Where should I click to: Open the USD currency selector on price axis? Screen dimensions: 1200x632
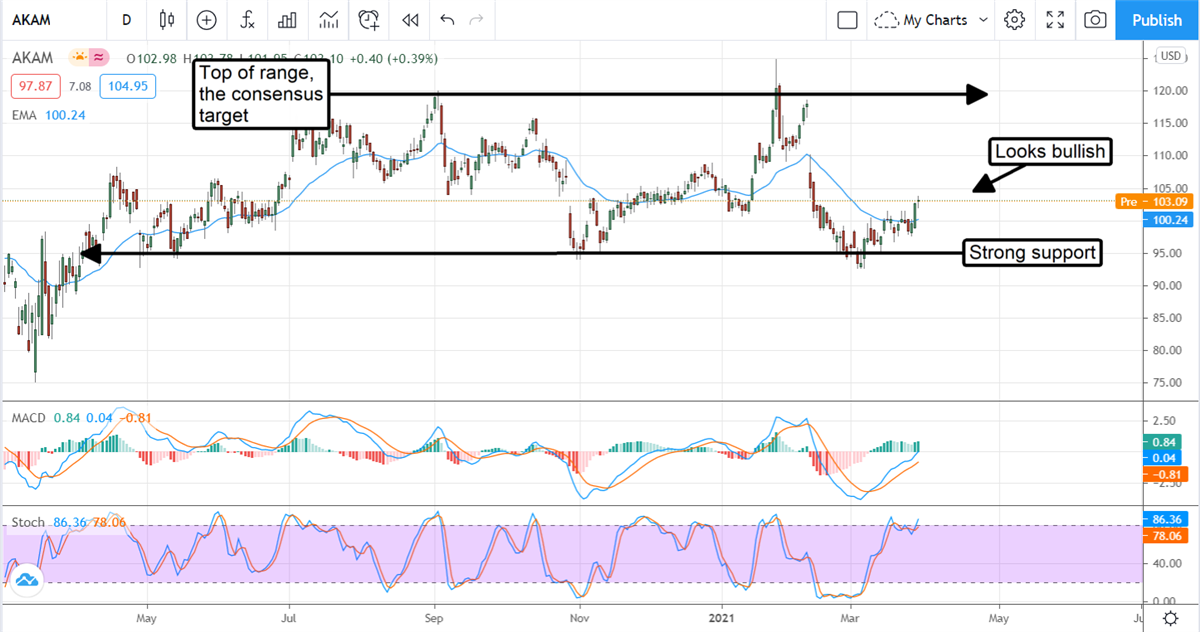click(1170, 54)
